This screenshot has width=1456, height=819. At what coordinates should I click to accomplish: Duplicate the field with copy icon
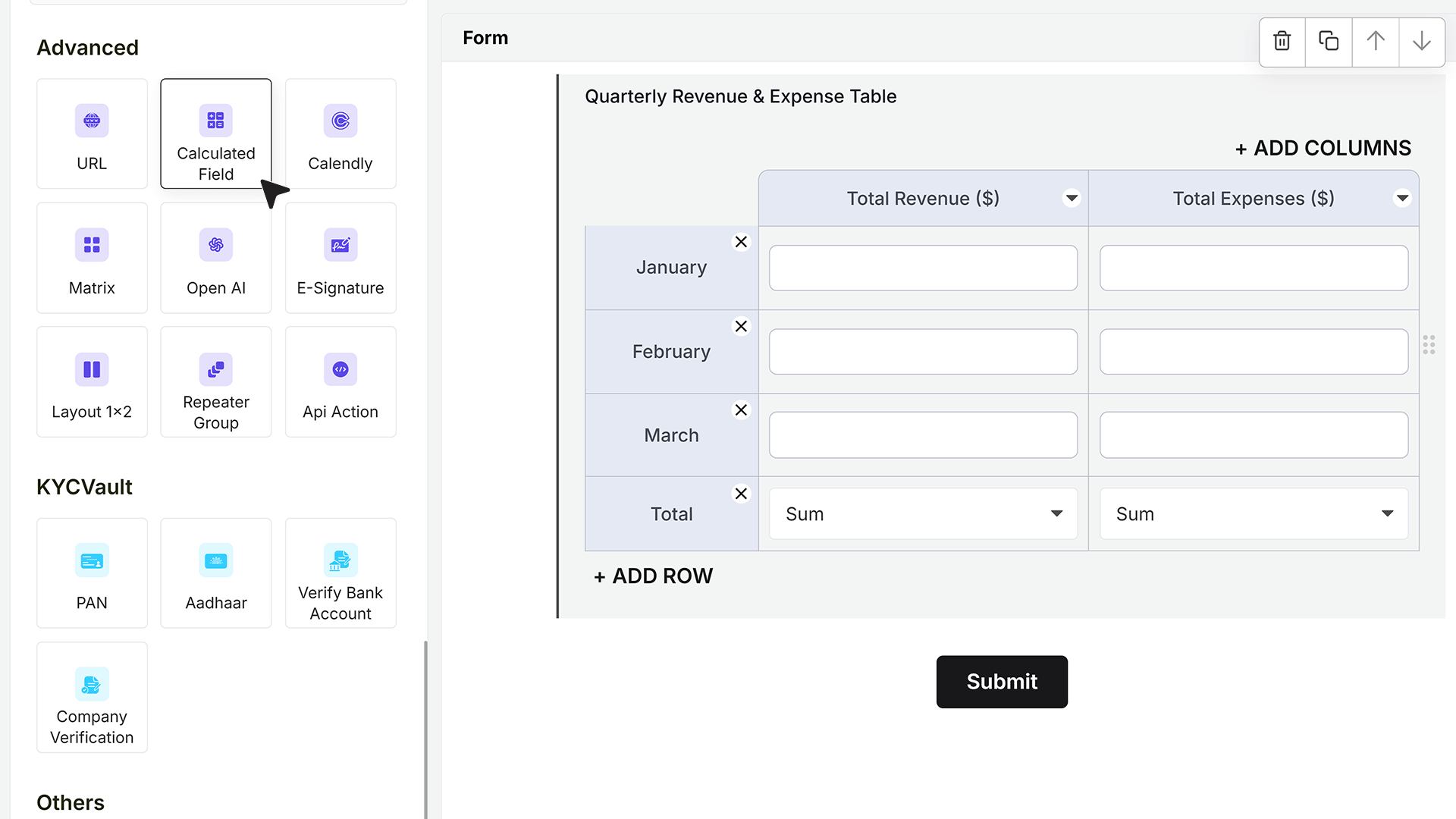[1329, 41]
